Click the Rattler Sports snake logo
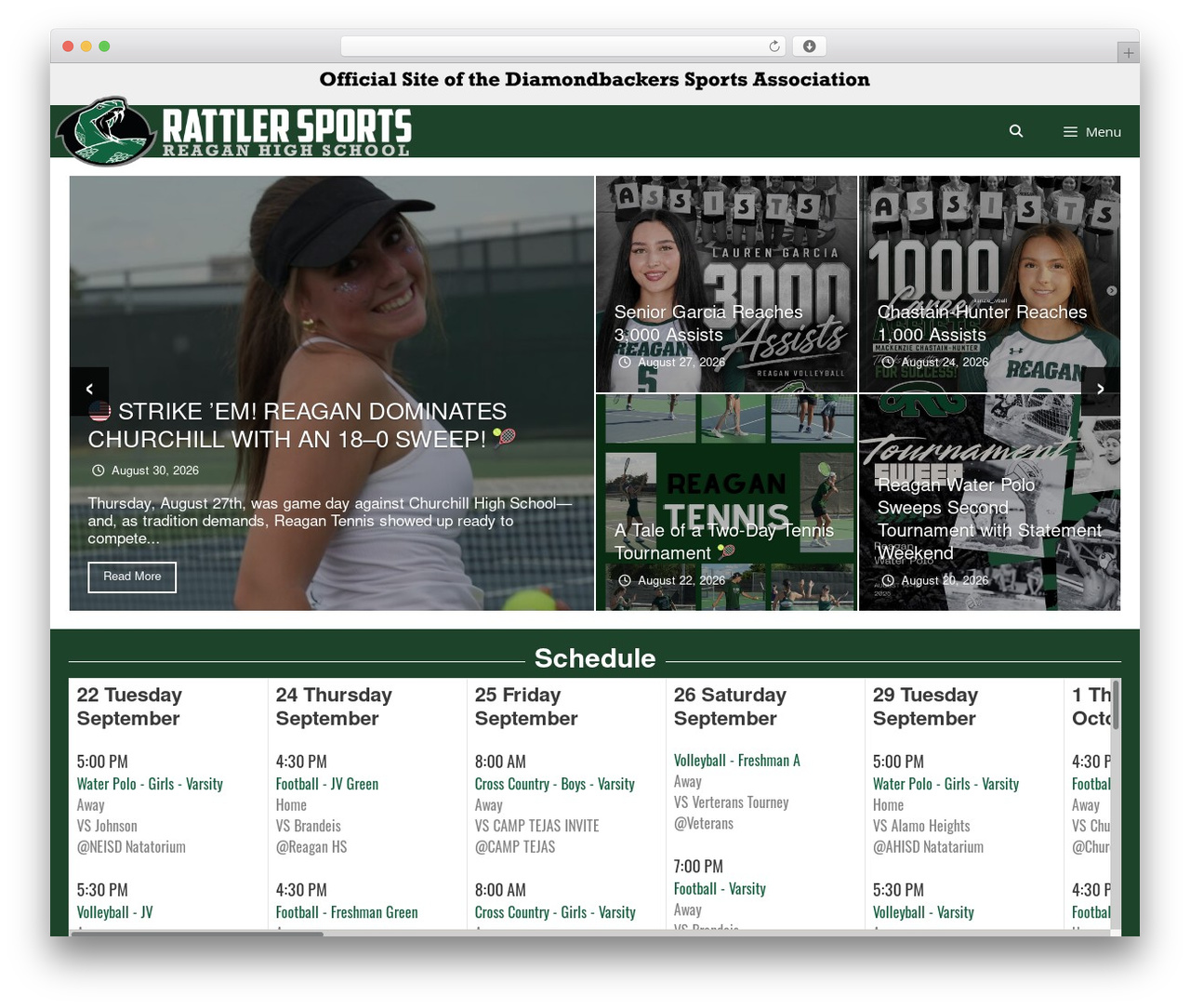 [105, 131]
